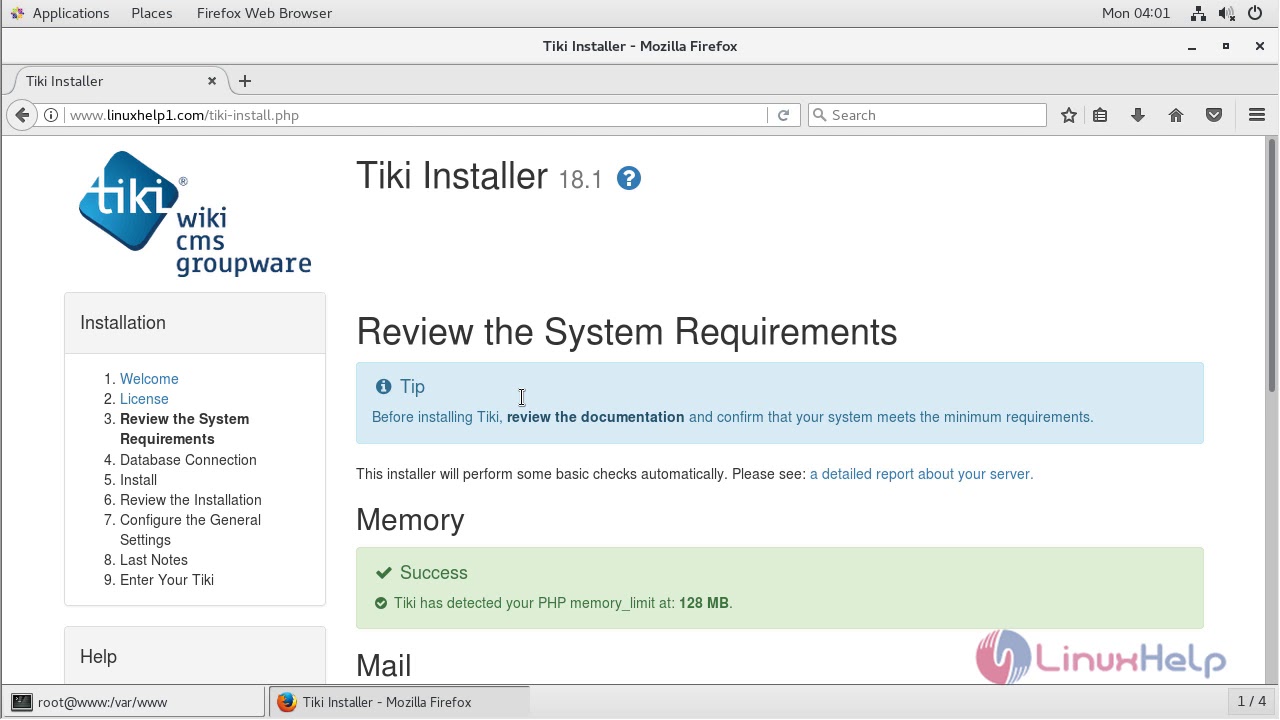Click the 128 MB memory limit value
This screenshot has width=1280, height=720.
click(703, 603)
